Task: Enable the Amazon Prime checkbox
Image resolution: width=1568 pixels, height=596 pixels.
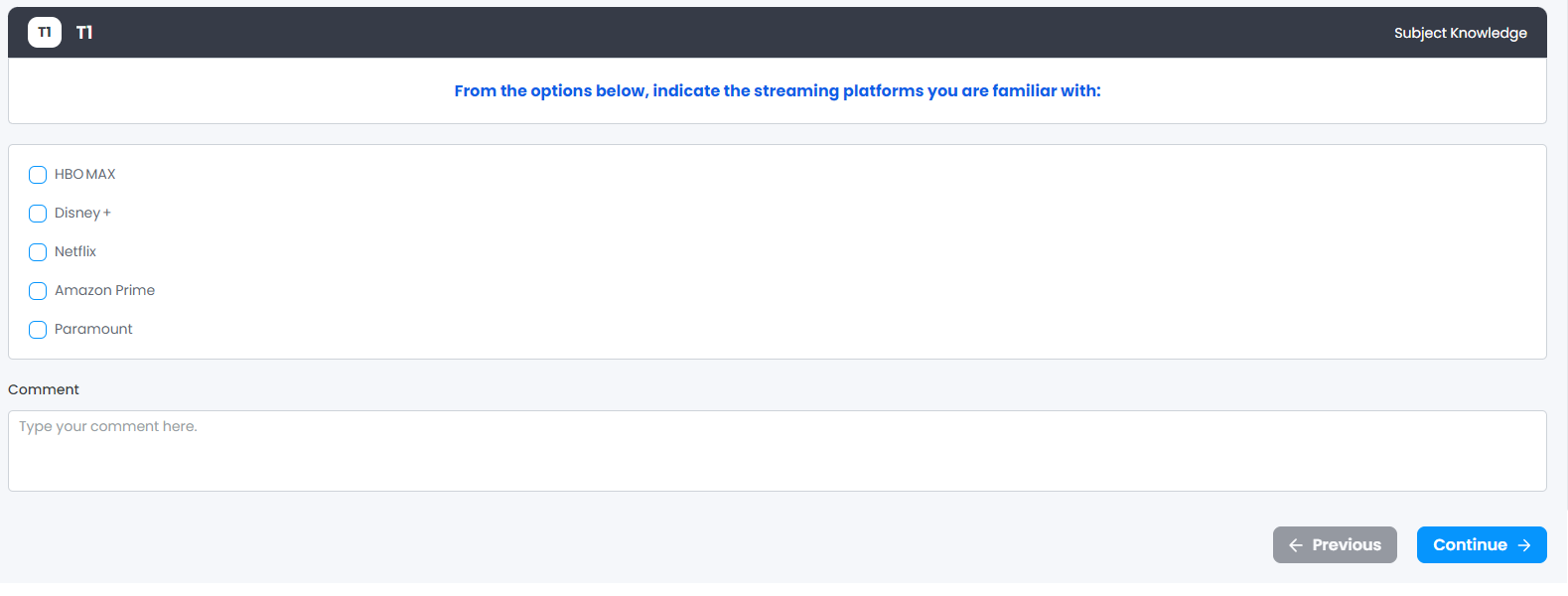Action: pyautogui.click(x=38, y=291)
